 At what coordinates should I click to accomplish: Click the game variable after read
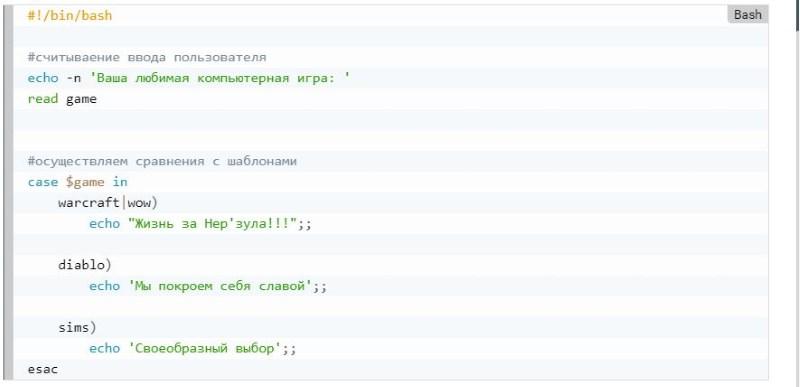pyautogui.click(x=81, y=99)
